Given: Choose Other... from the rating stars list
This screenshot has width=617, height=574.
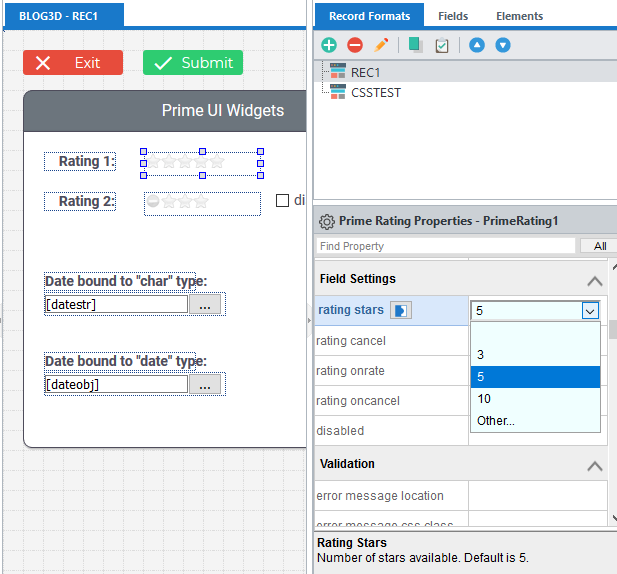Looking at the screenshot, I should (535, 421).
